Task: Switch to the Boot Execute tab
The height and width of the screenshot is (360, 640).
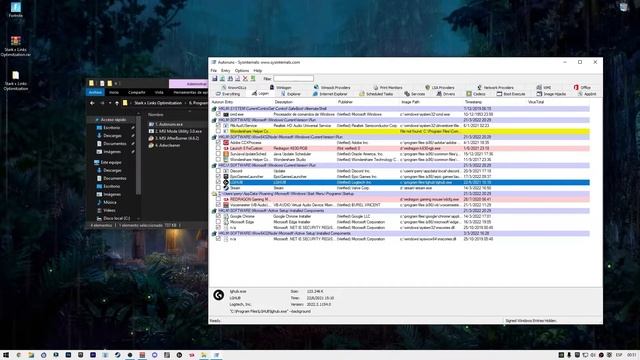Action: point(511,94)
